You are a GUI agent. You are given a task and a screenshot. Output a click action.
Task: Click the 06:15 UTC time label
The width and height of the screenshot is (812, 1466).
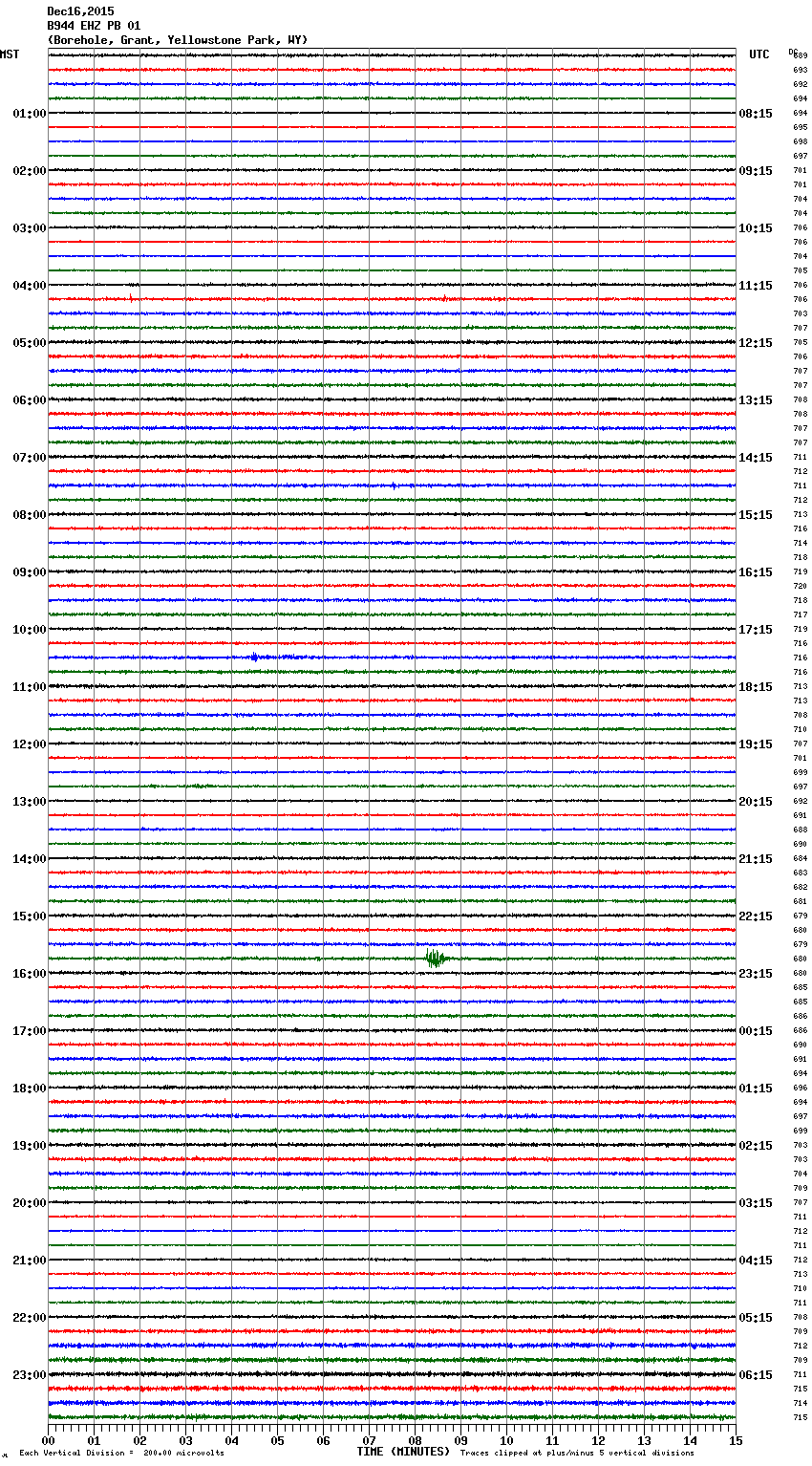click(756, 1375)
